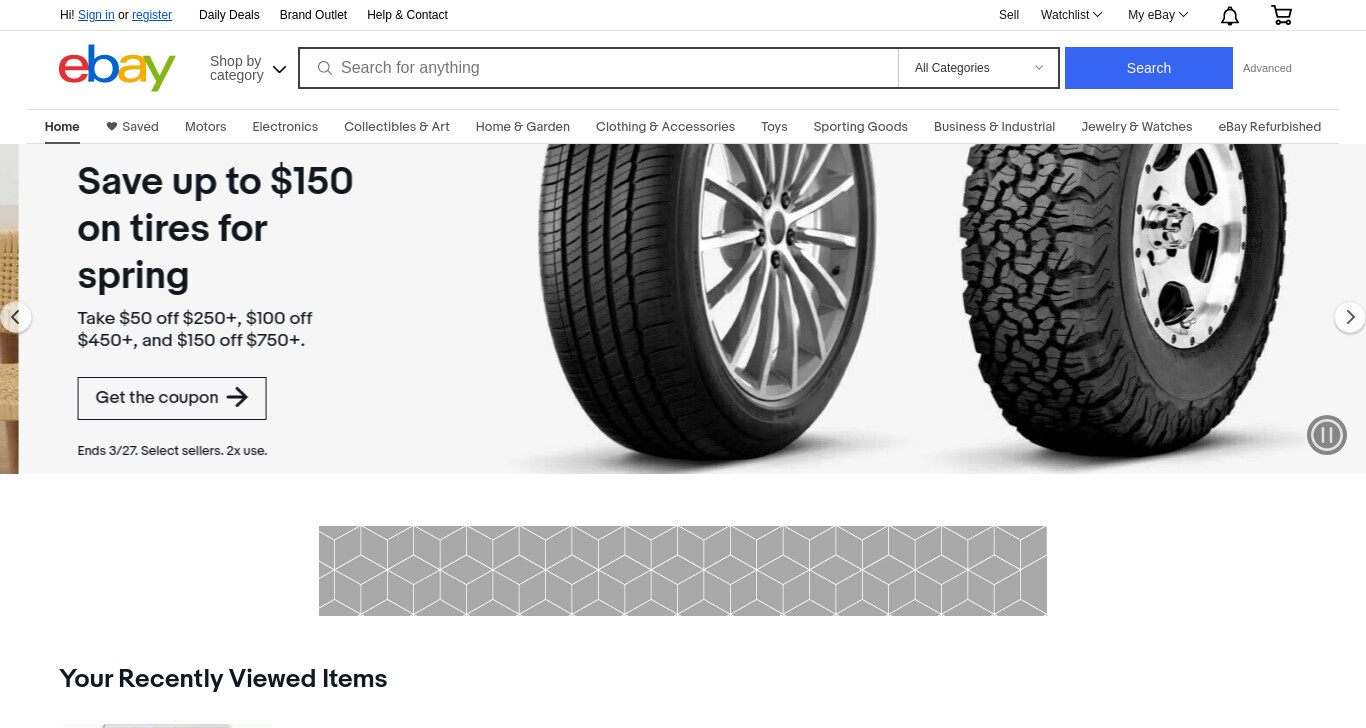1366x728 pixels.
Task: Click the Save up to $150 headline
Action: tap(215, 228)
